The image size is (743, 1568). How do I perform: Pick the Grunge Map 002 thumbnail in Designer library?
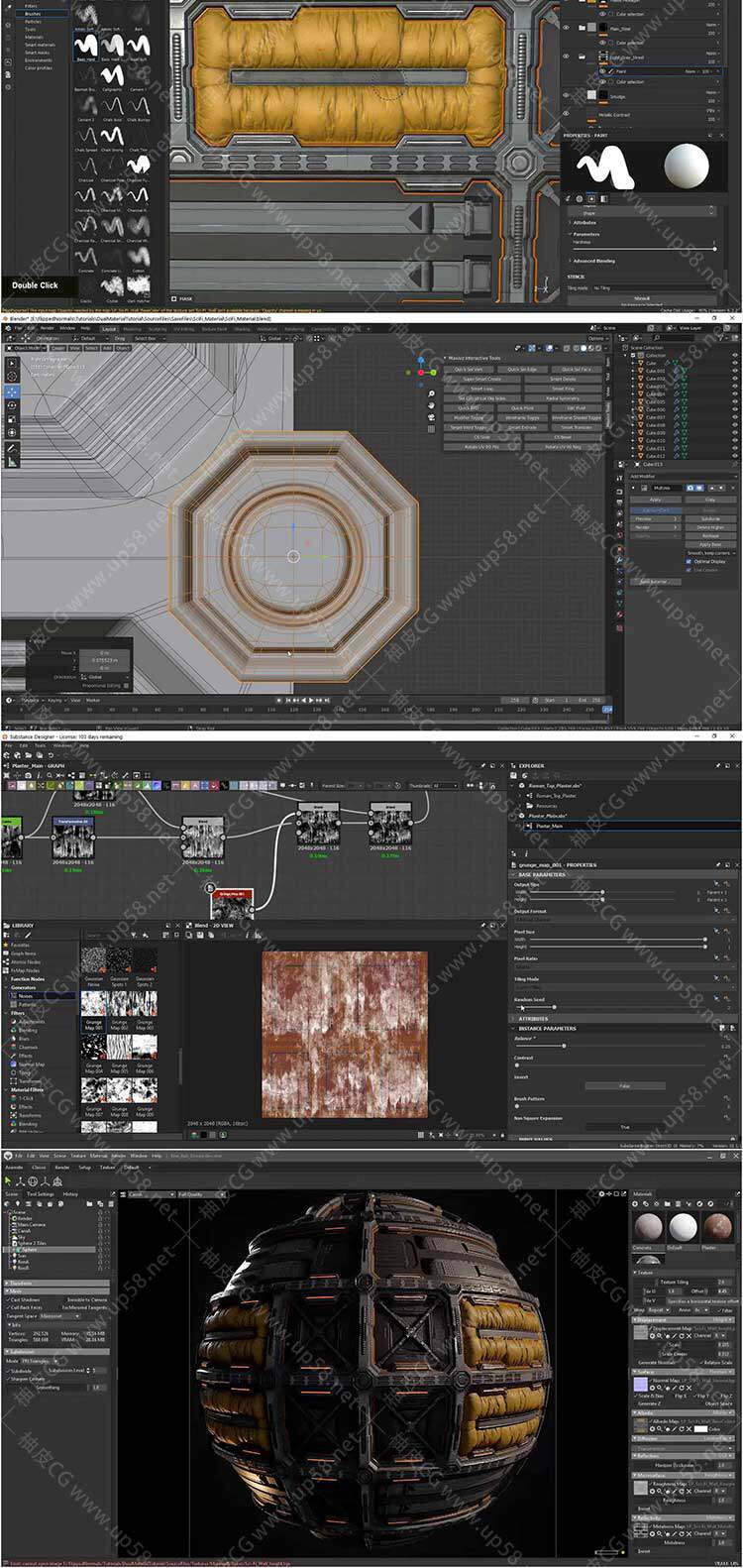(x=119, y=1010)
